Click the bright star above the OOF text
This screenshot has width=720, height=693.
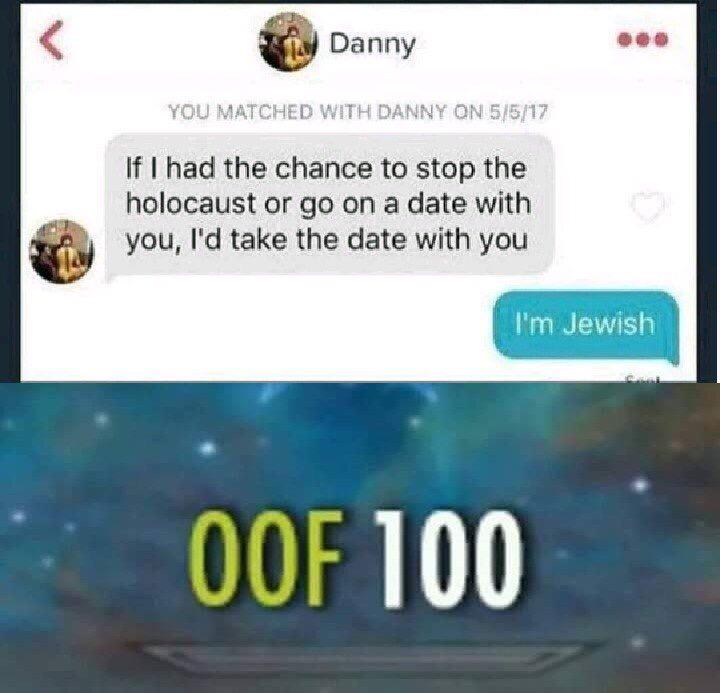(x=208, y=447)
